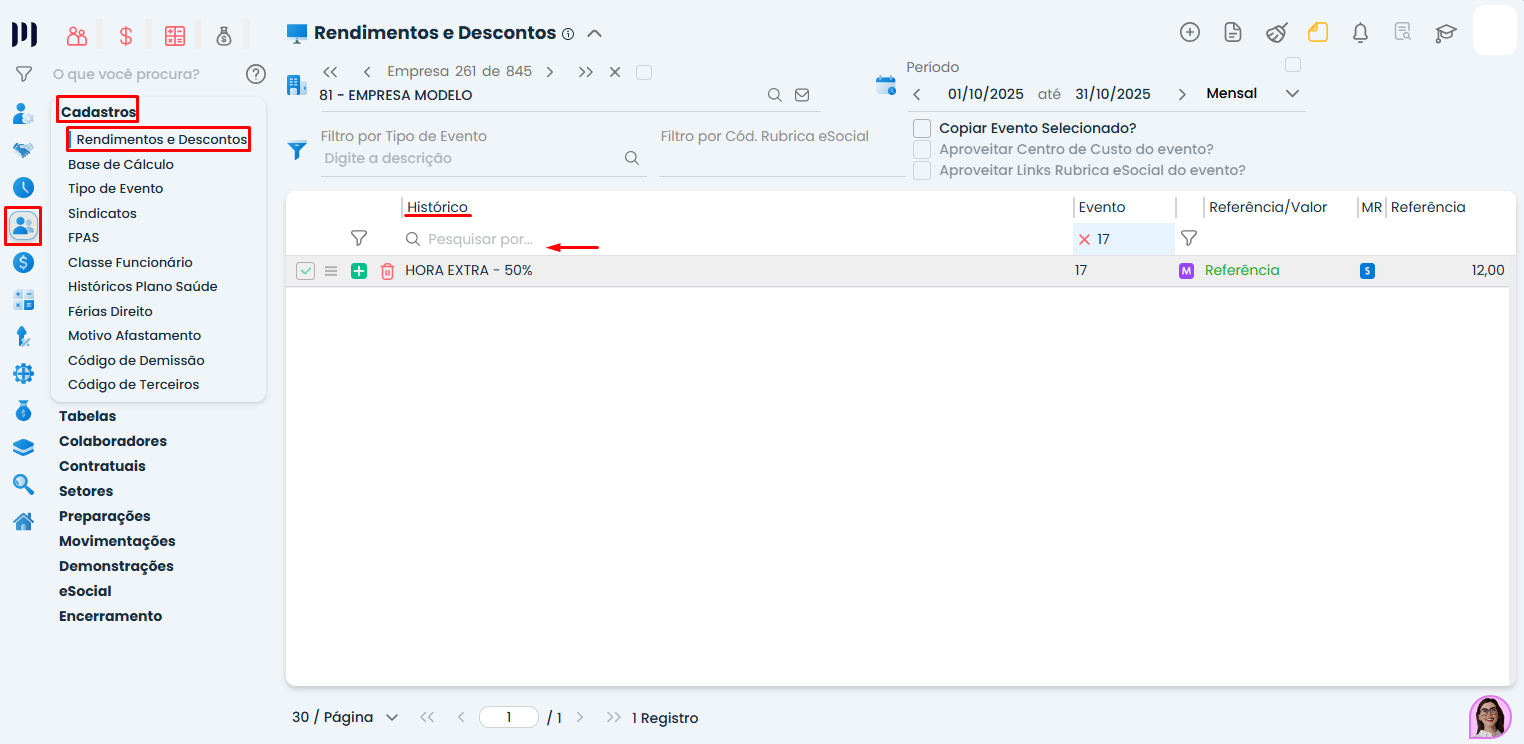This screenshot has width=1524, height=744.
Task: Open the home icon in the left sidebar
Action: click(23, 521)
